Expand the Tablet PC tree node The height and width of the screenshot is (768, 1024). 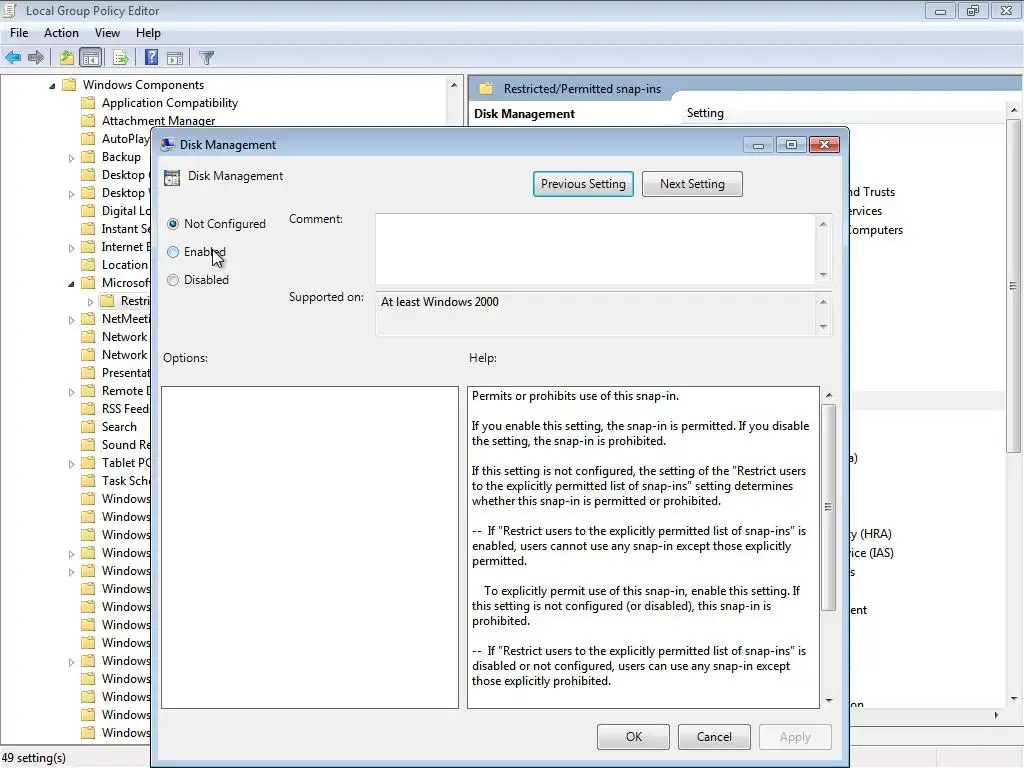click(x=71, y=464)
